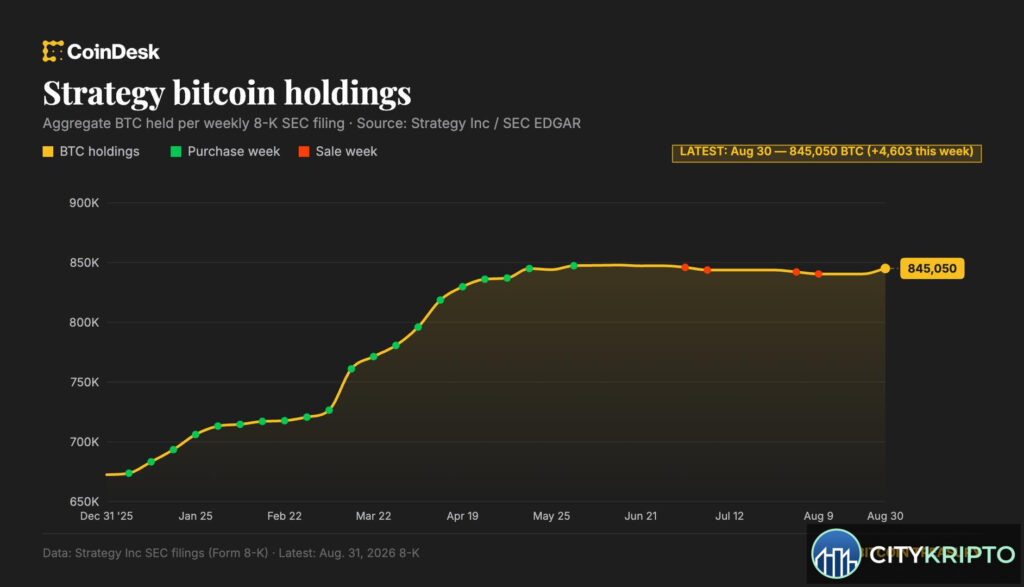Click the yellow endpoint marker at Aug 30
This screenshot has width=1024, height=587.
885,268
